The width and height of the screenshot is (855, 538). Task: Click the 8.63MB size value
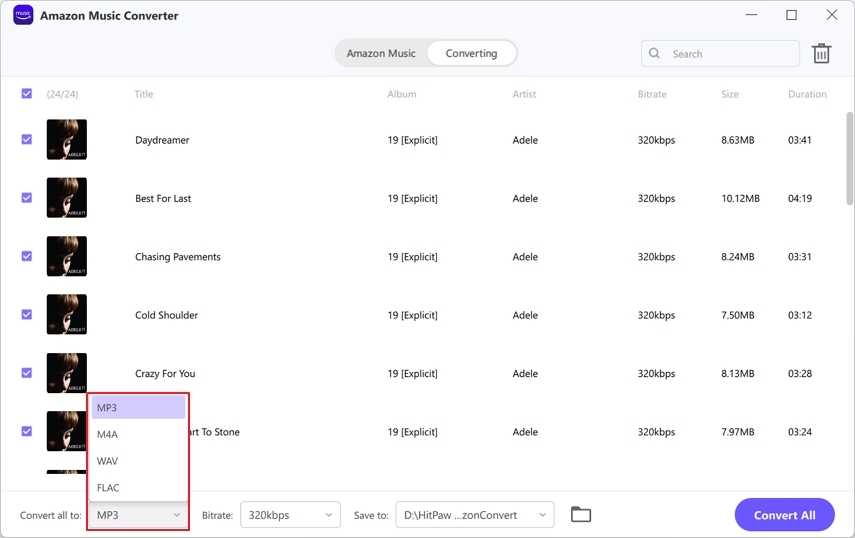coord(738,140)
